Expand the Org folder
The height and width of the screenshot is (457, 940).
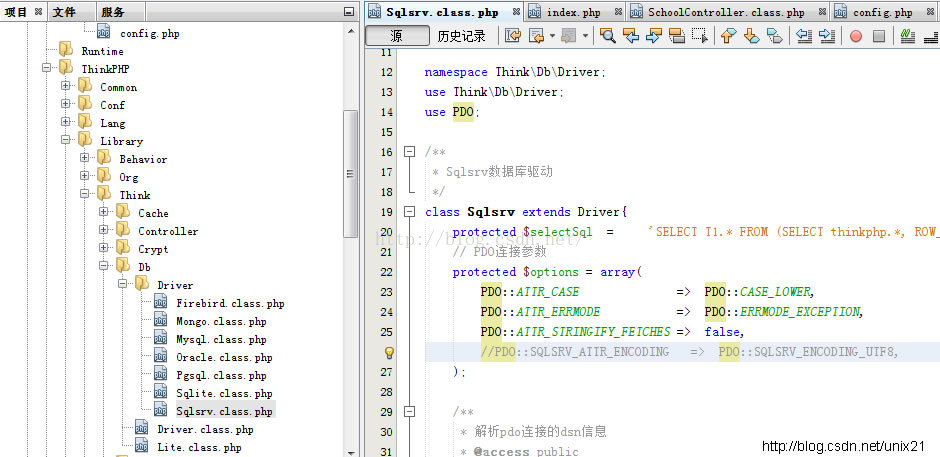coord(85,176)
